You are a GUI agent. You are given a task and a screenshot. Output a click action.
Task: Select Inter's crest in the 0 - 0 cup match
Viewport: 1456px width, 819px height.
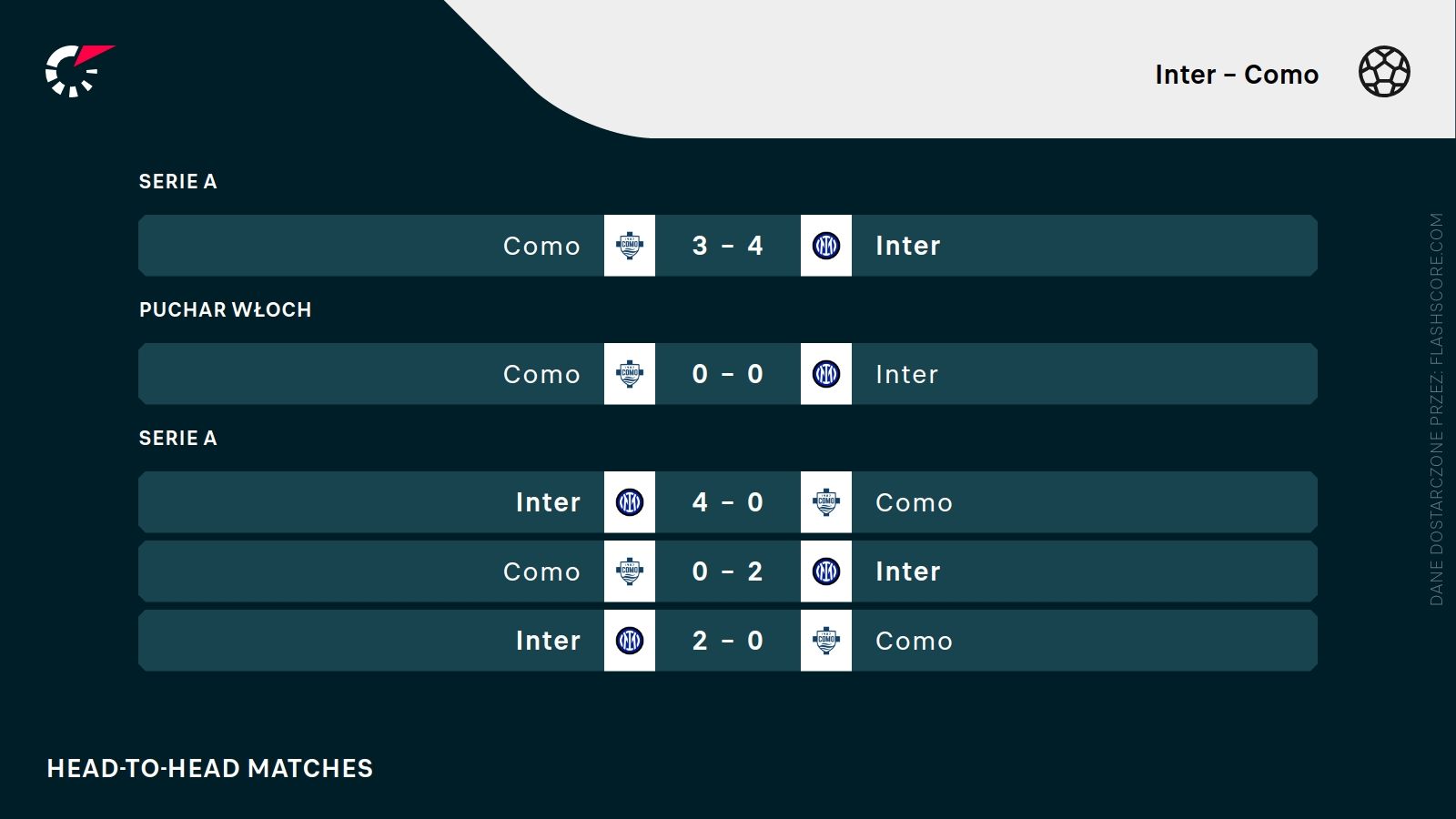pos(826,374)
